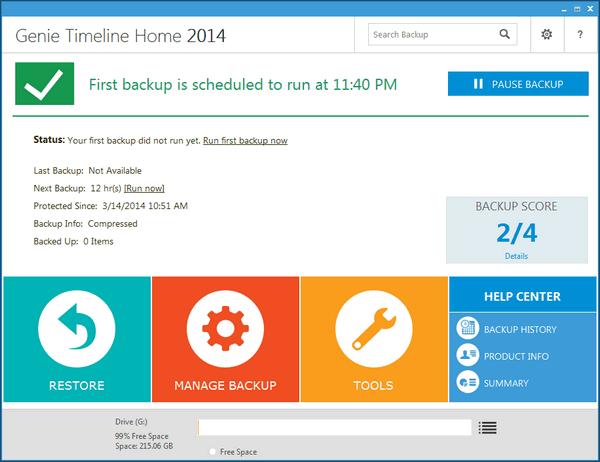This screenshot has height=462, width=600.
Task: Click 'Protected Since: 3/14/2014 10:51 AM'
Action: (x=111, y=206)
